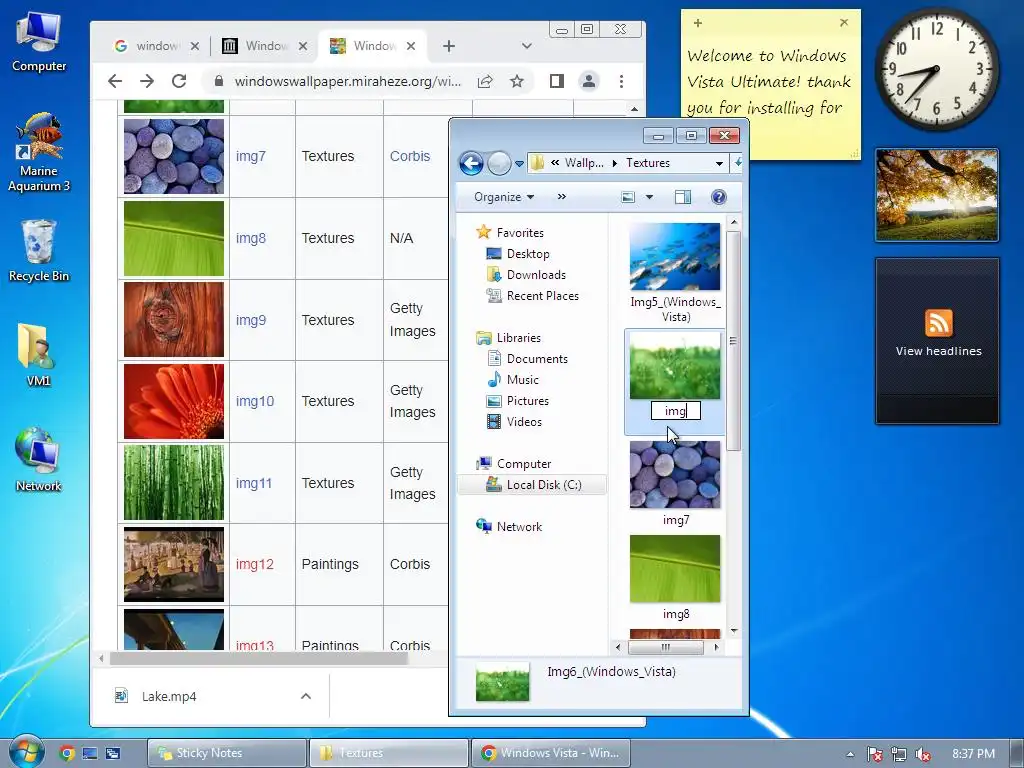Viewport: 1024px width, 768px height.
Task: Open Explorer help icon
Action: tap(719, 197)
